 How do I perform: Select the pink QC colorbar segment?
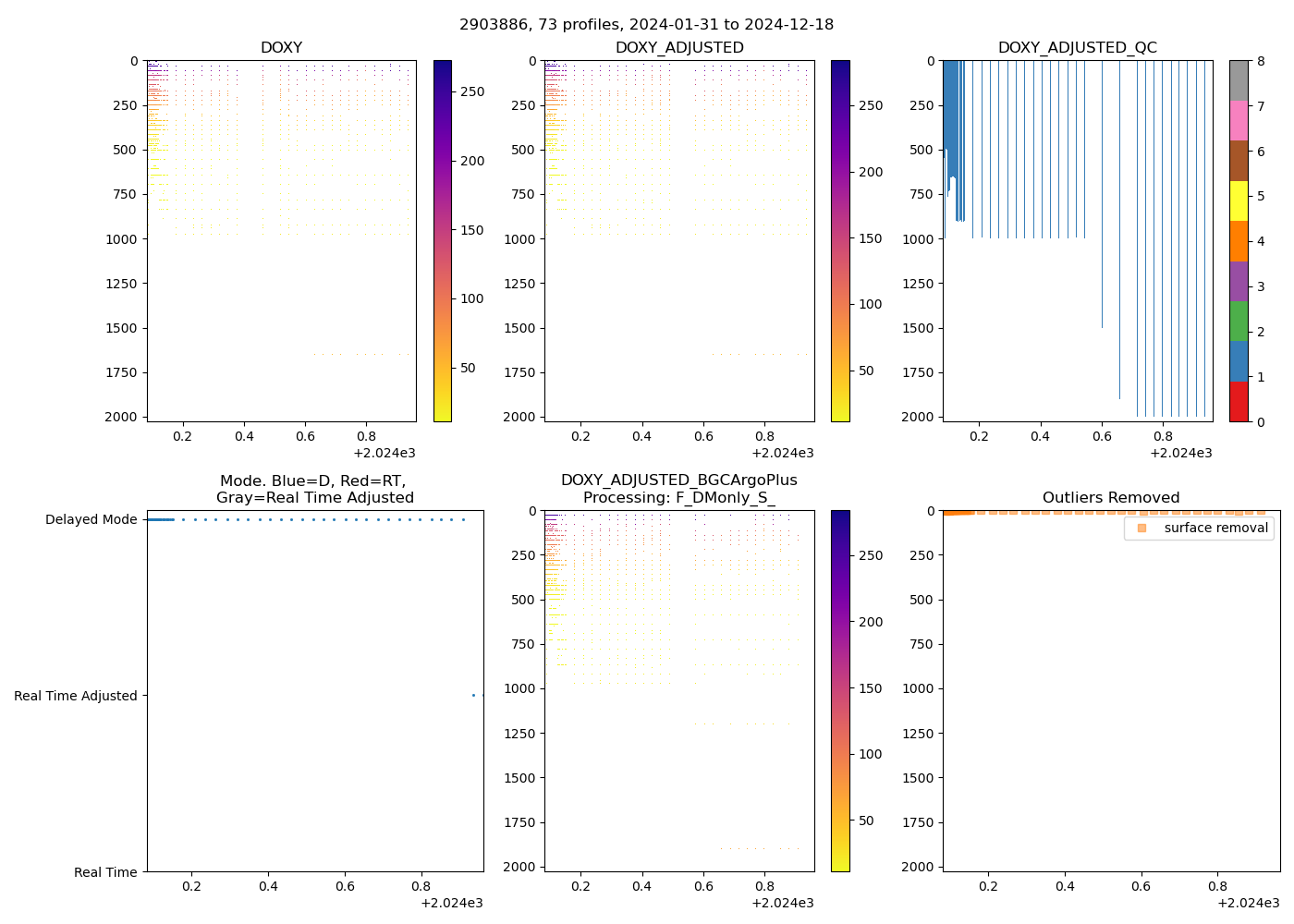click(x=1239, y=120)
